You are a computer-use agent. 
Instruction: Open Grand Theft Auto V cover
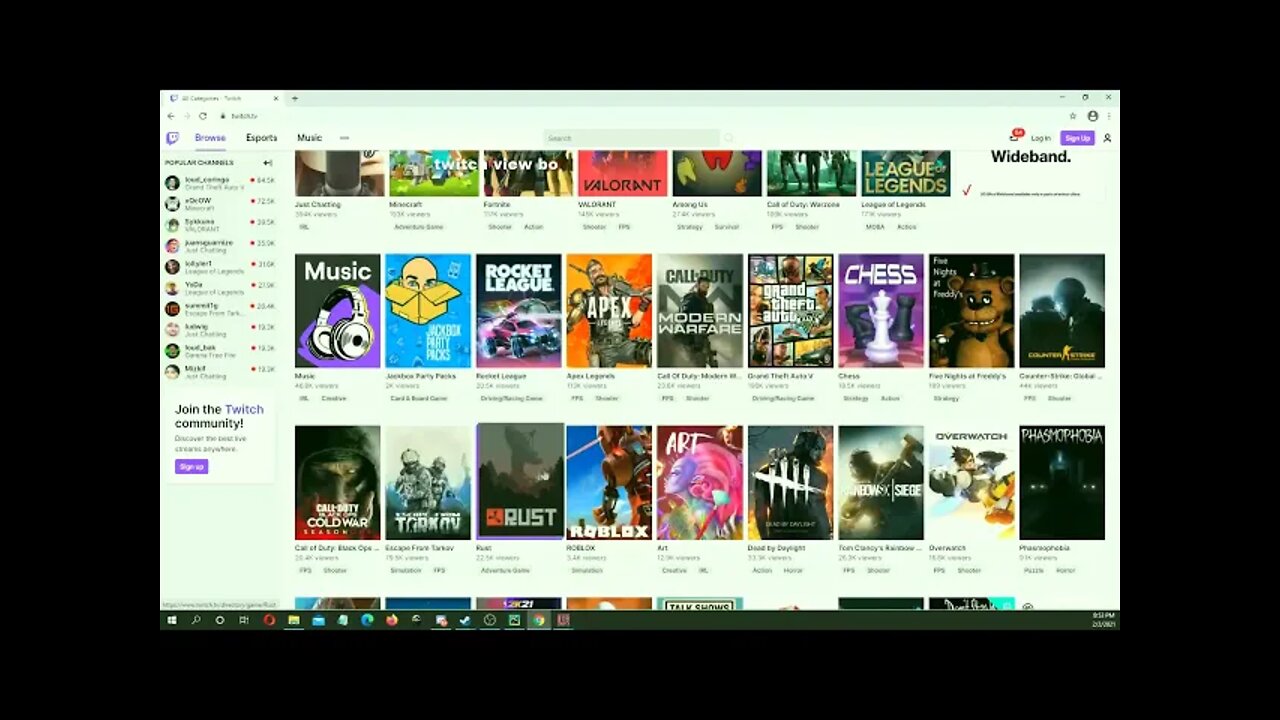(790, 311)
